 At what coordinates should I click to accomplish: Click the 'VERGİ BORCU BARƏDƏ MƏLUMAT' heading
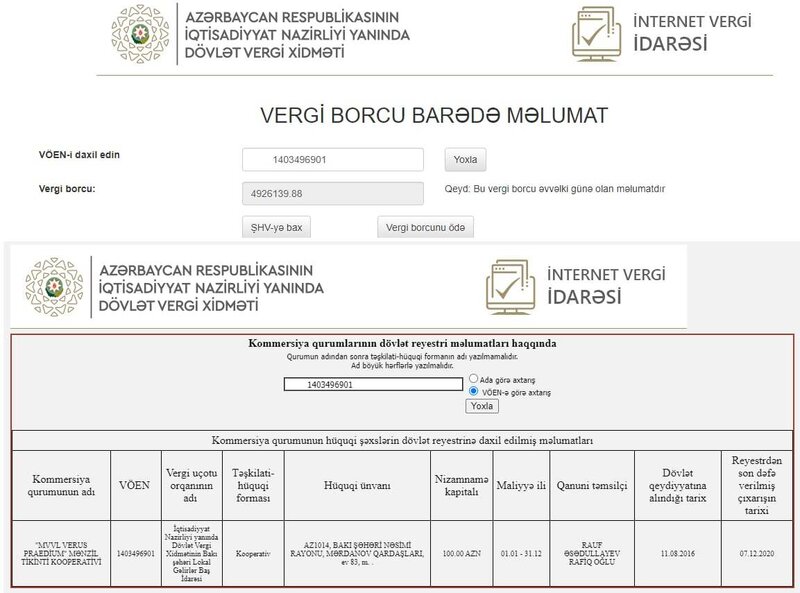[x=400, y=113]
